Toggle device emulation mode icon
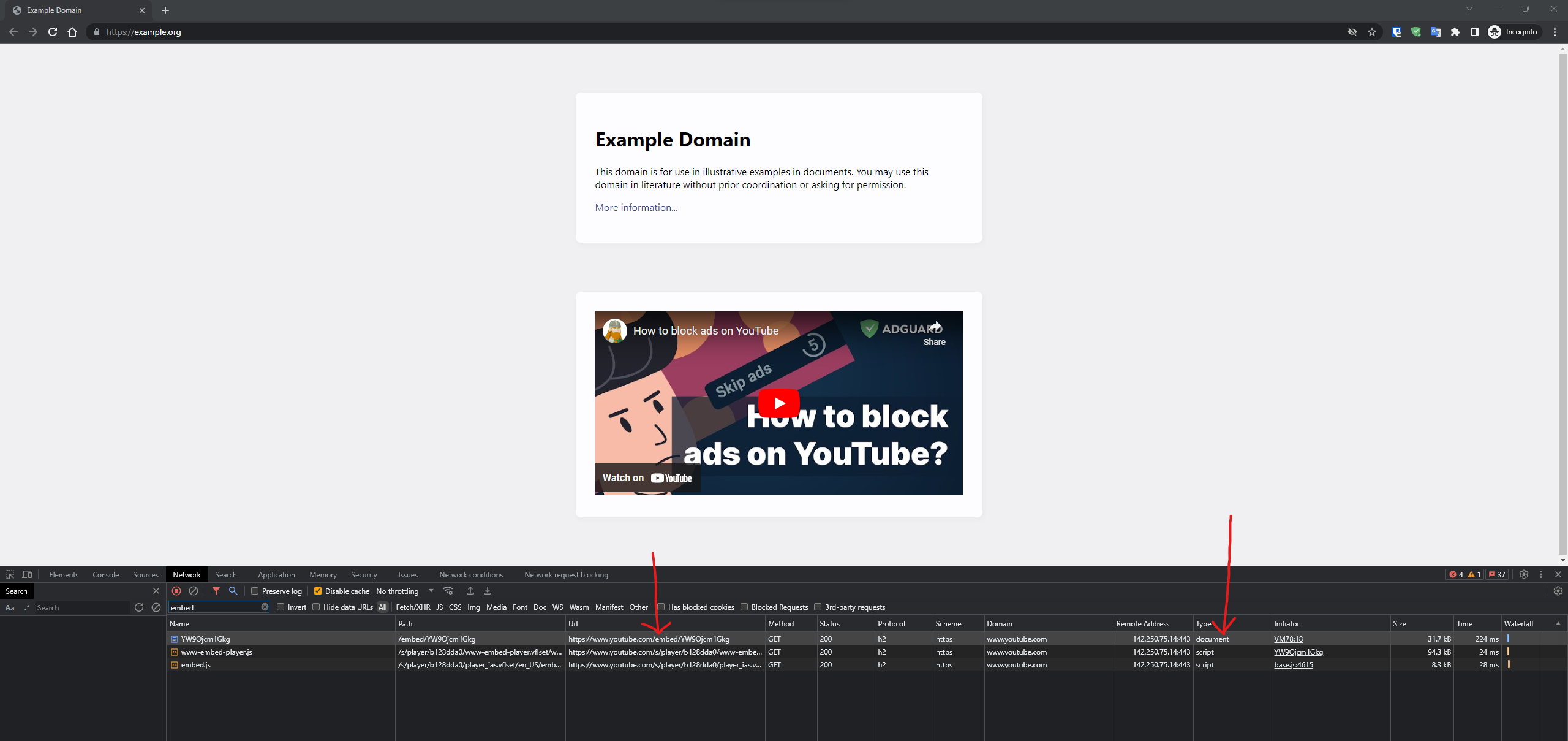The height and width of the screenshot is (741, 1568). (27, 574)
